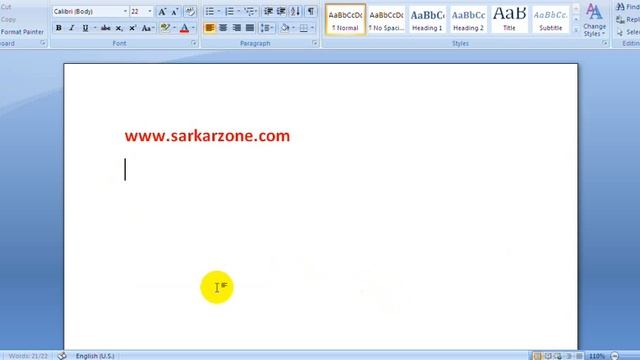Click the Find button
The image size is (640, 360).
coord(628,7)
